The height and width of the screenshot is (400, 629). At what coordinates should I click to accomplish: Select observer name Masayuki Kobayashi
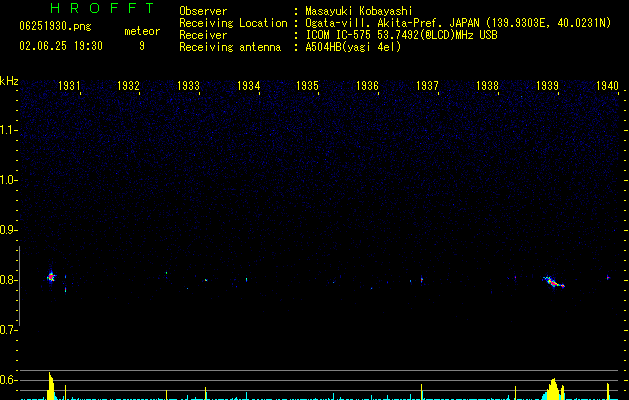[358, 11]
